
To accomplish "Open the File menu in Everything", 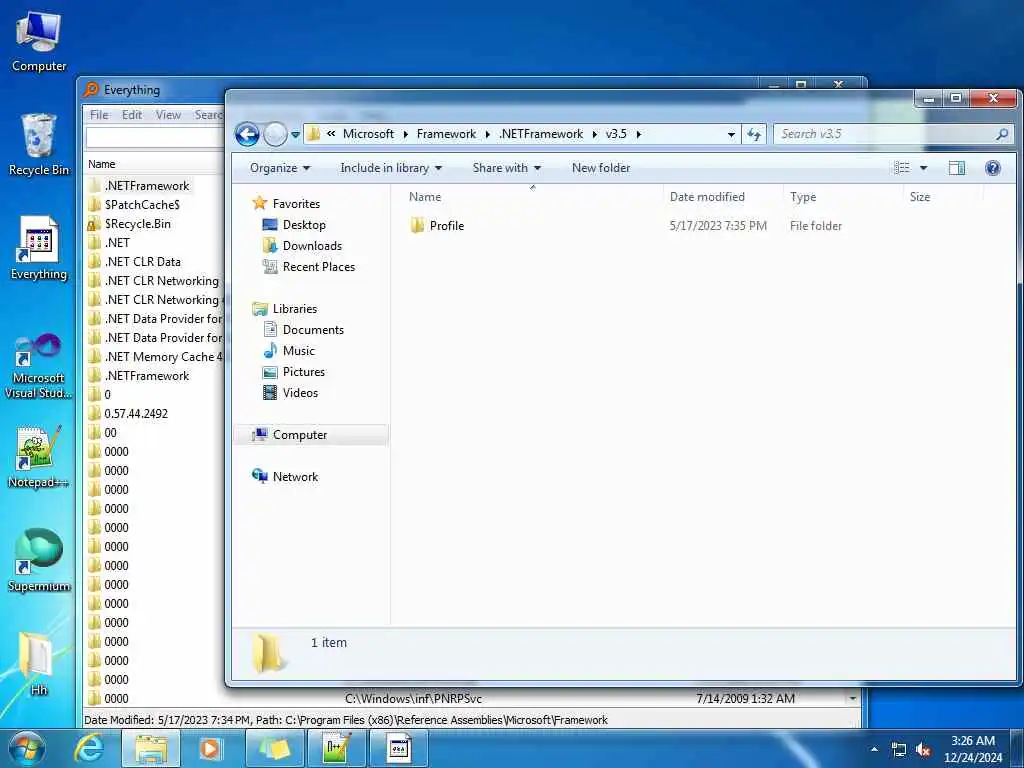I will 99,115.
